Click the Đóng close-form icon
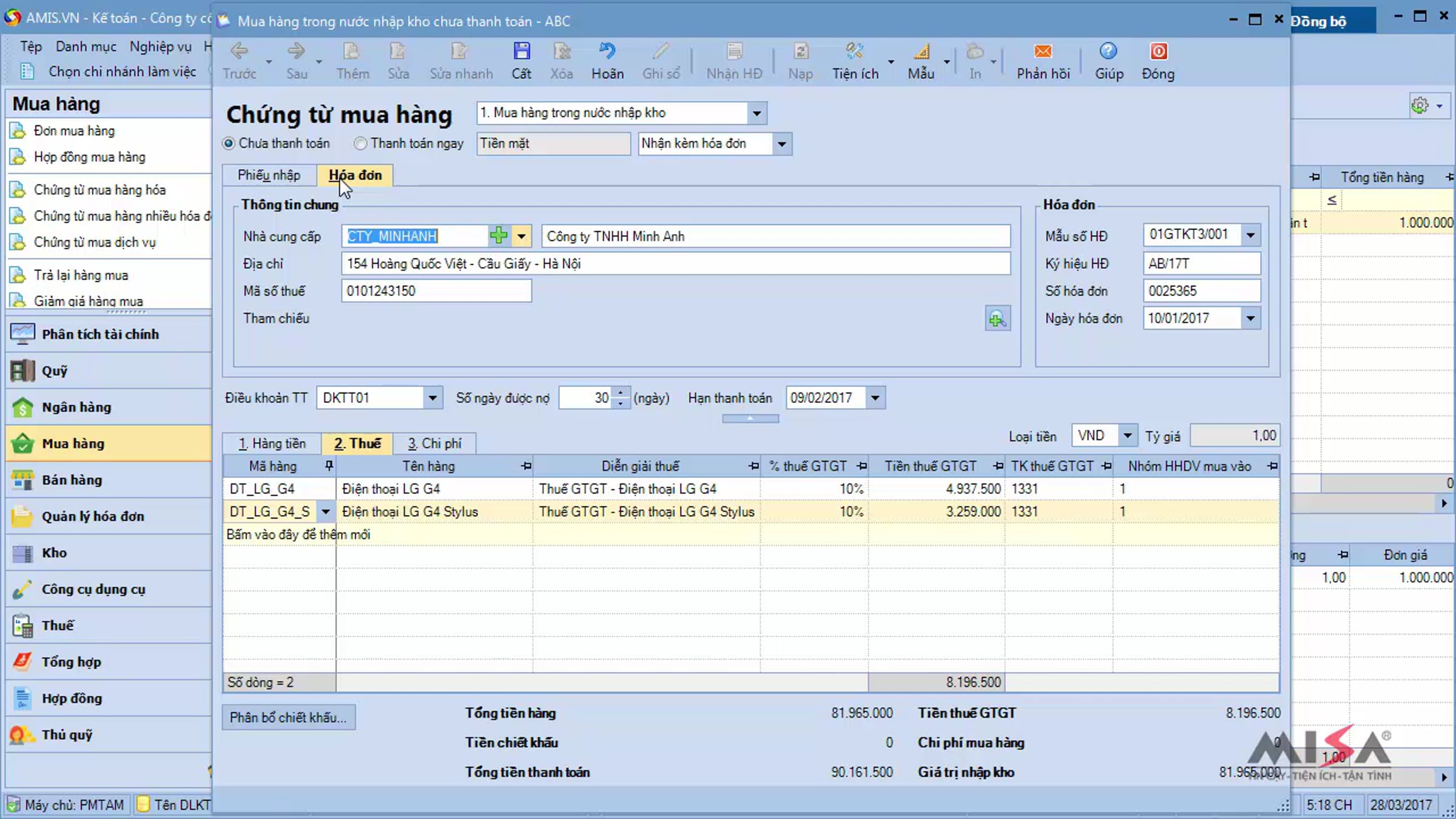Viewport: 1456px width, 819px height. click(x=1158, y=52)
